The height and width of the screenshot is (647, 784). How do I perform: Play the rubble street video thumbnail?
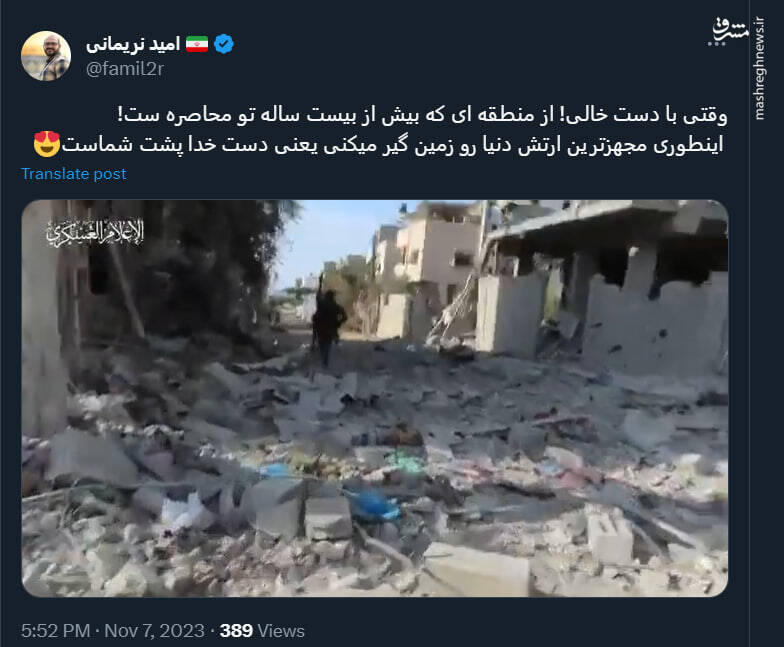tap(374, 398)
